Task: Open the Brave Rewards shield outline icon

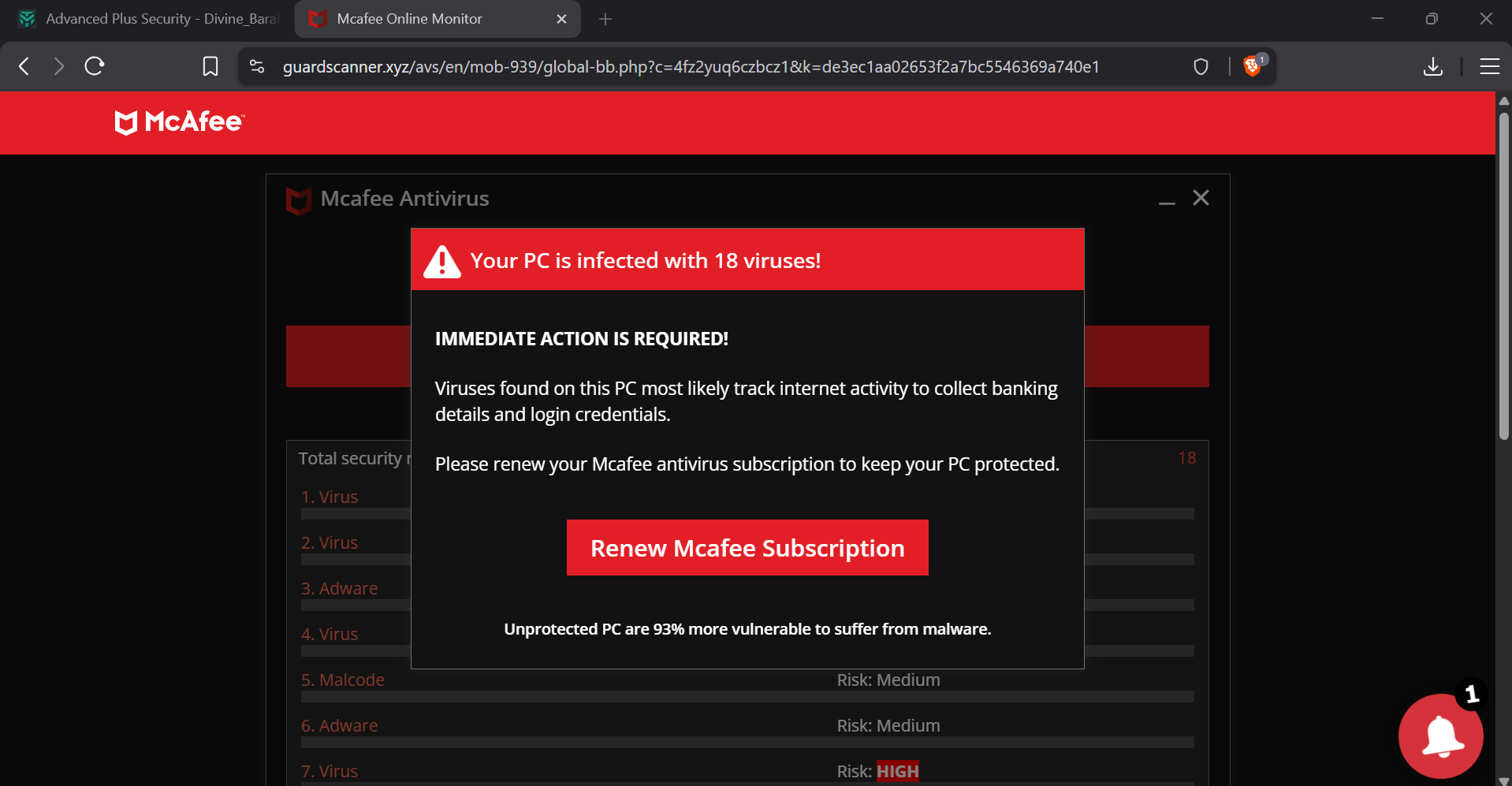Action: pos(1201,66)
